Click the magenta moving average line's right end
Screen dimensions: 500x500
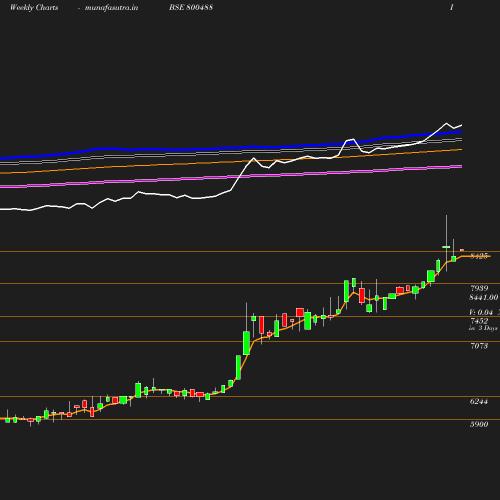click(460, 166)
